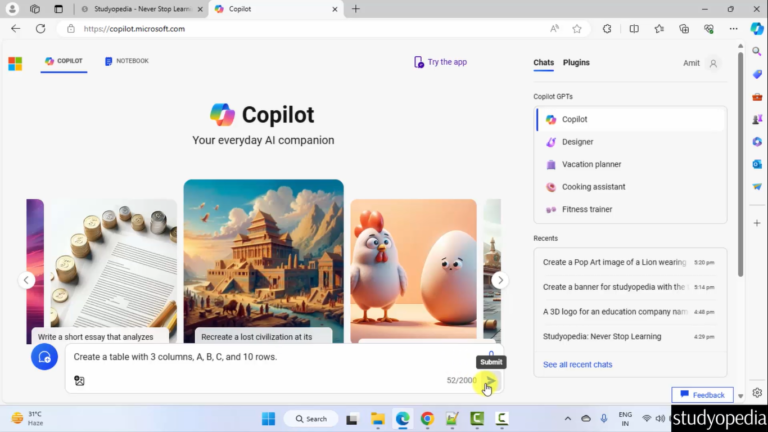Open Studyopedia: Never Stop Learning chat
The width and height of the screenshot is (768, 432).
point(630,336)
